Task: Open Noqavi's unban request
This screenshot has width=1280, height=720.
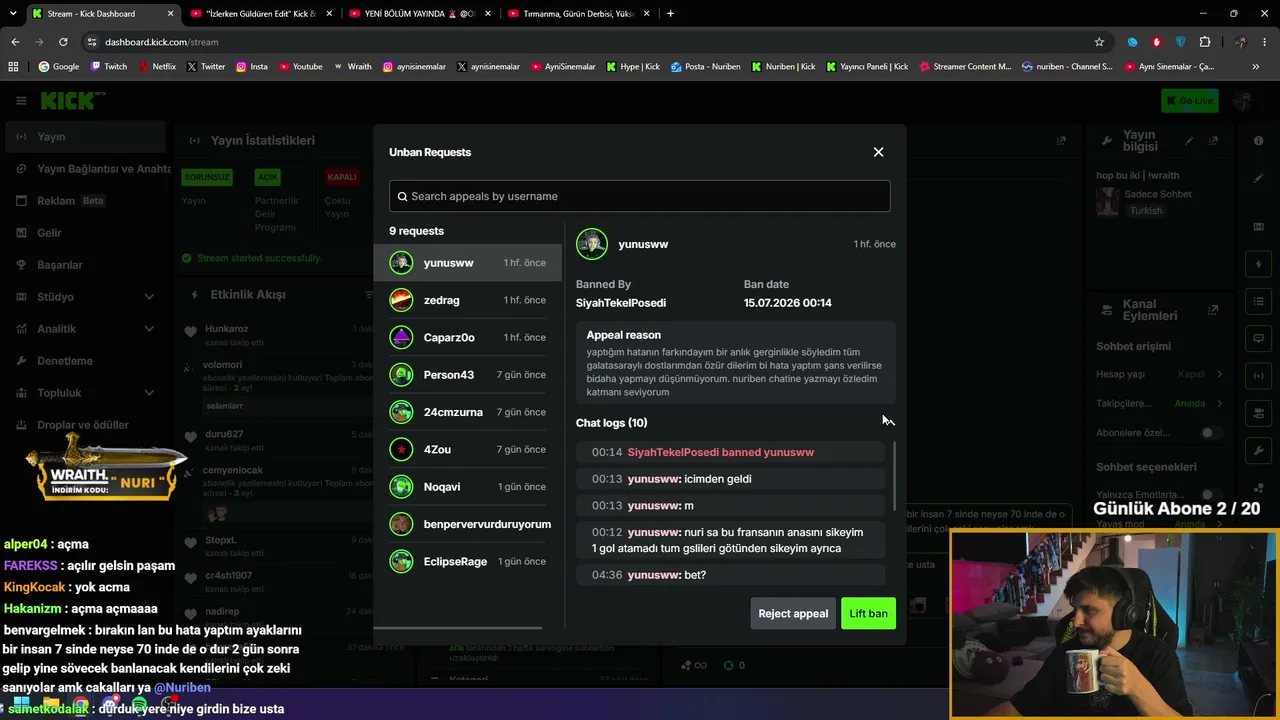Action: (468, 487)
